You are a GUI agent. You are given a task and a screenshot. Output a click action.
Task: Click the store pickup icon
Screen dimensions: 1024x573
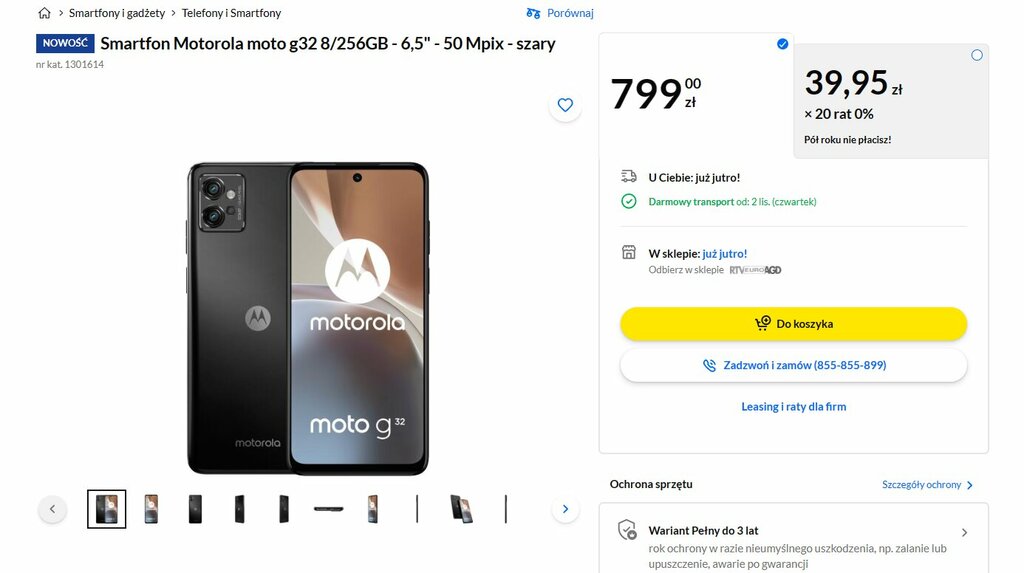pos(628,252)
